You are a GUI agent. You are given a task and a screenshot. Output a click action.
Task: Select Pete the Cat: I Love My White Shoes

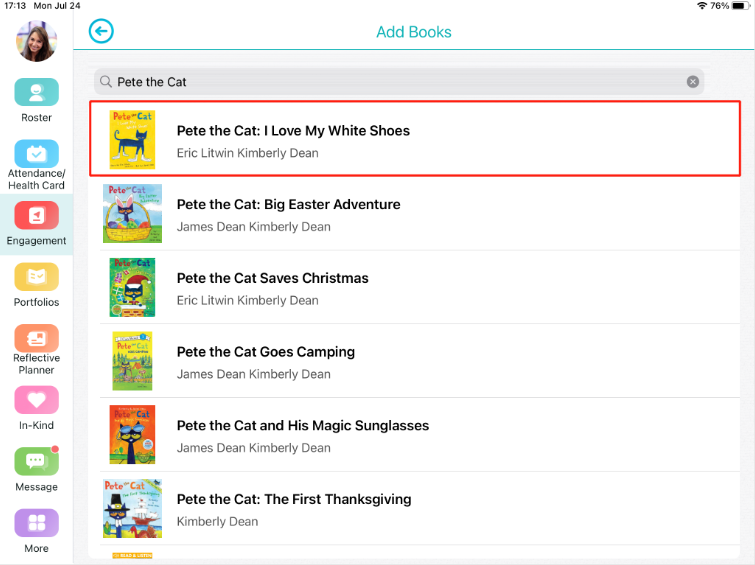(x=415, y=139)
